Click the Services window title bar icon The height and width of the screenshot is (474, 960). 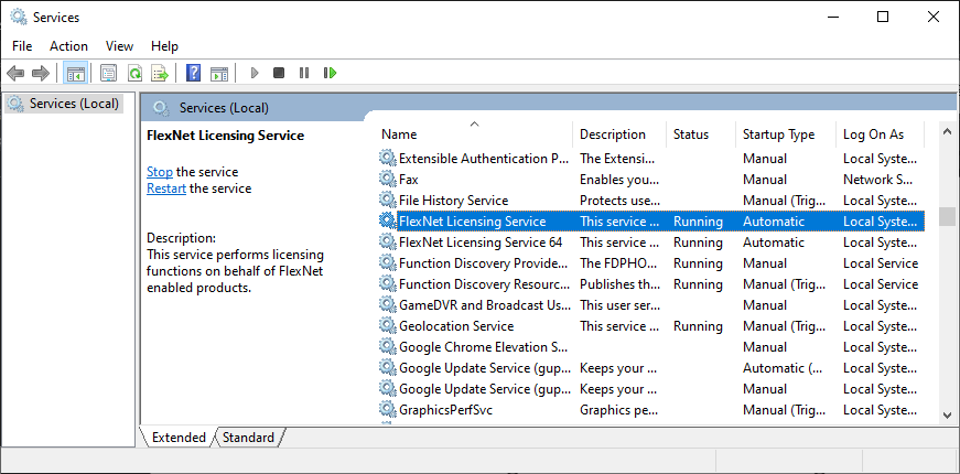pyautogui.click(x=19, y=17)
